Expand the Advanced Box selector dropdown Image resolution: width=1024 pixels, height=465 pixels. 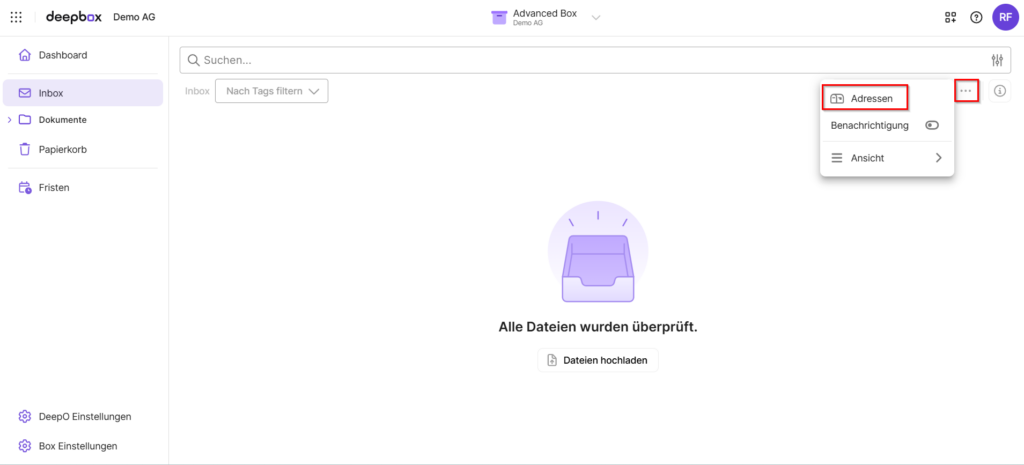596,17
